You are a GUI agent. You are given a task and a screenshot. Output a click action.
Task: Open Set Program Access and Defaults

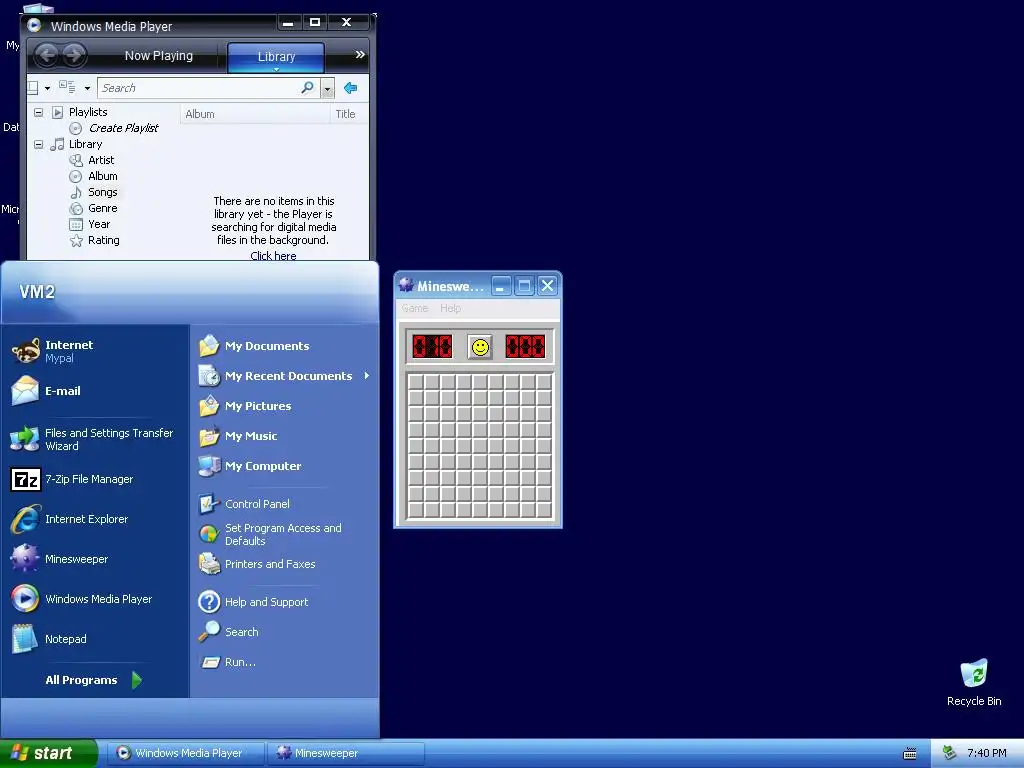(x=284, y=534)
